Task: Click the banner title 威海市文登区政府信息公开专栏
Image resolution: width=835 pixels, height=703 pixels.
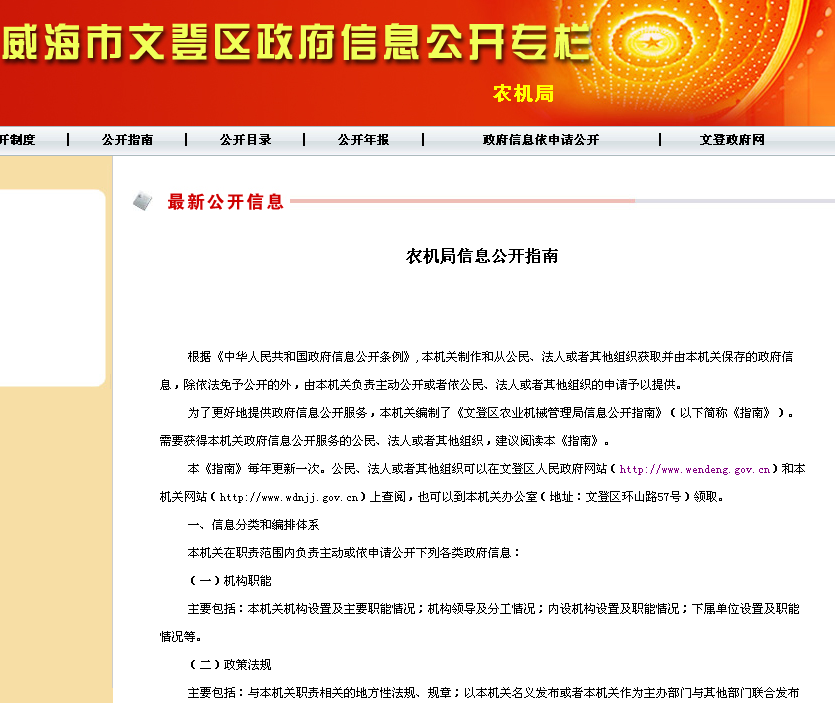Action: (x=300, y=42)
